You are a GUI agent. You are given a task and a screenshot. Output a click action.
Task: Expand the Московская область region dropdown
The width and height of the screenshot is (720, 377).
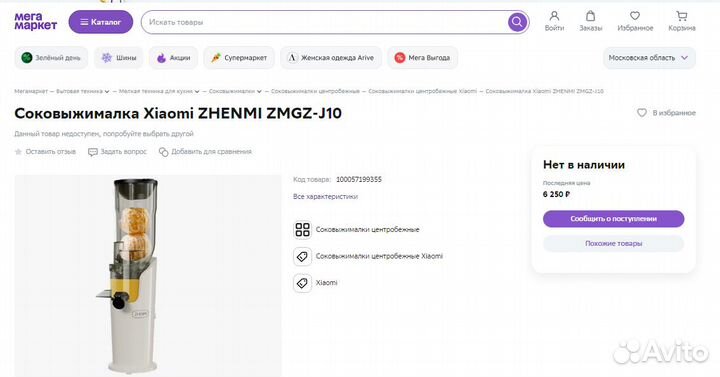pyautogui.click(x=649, y=58)
